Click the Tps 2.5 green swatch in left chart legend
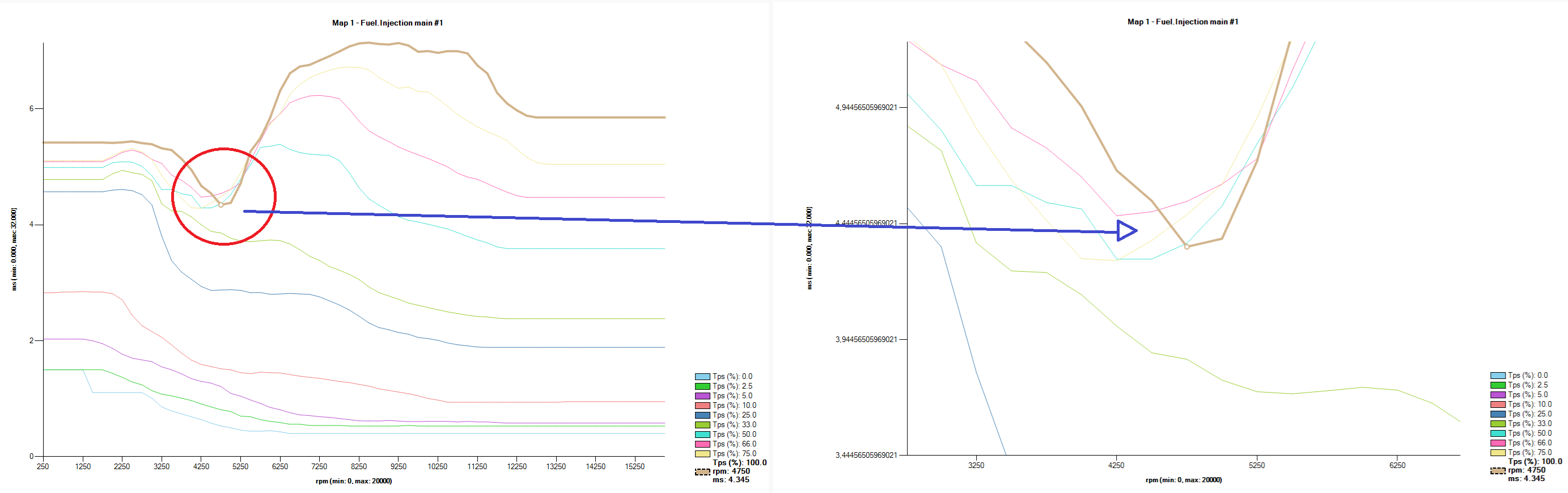The image size is (1568, 493). click(x=702, y=386)
